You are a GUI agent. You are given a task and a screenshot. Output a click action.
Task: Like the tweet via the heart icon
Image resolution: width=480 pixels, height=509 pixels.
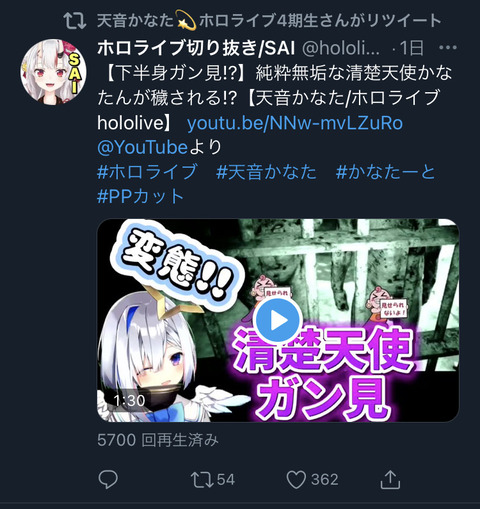click(296, 480)
